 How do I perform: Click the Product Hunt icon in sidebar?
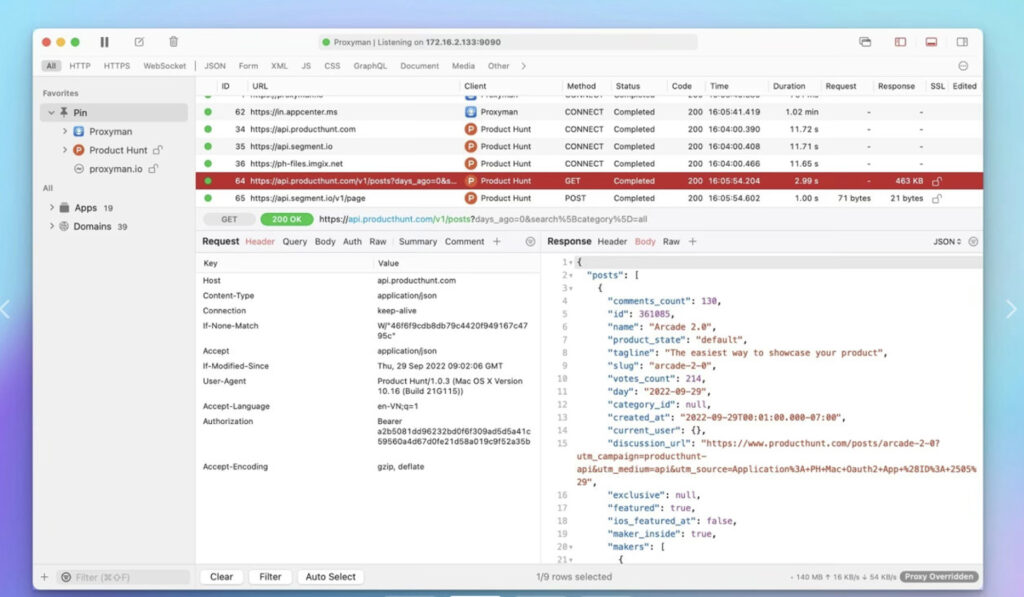pos(78,150)
